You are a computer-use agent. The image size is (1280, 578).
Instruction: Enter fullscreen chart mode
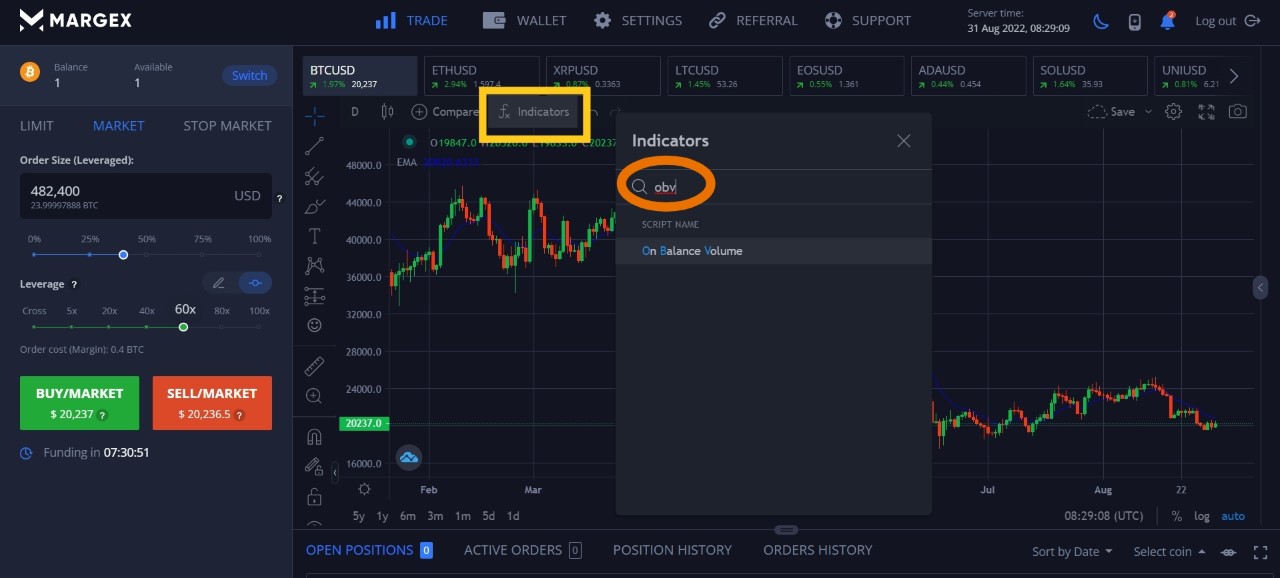pyautogui.click(x=1206, y=112)
